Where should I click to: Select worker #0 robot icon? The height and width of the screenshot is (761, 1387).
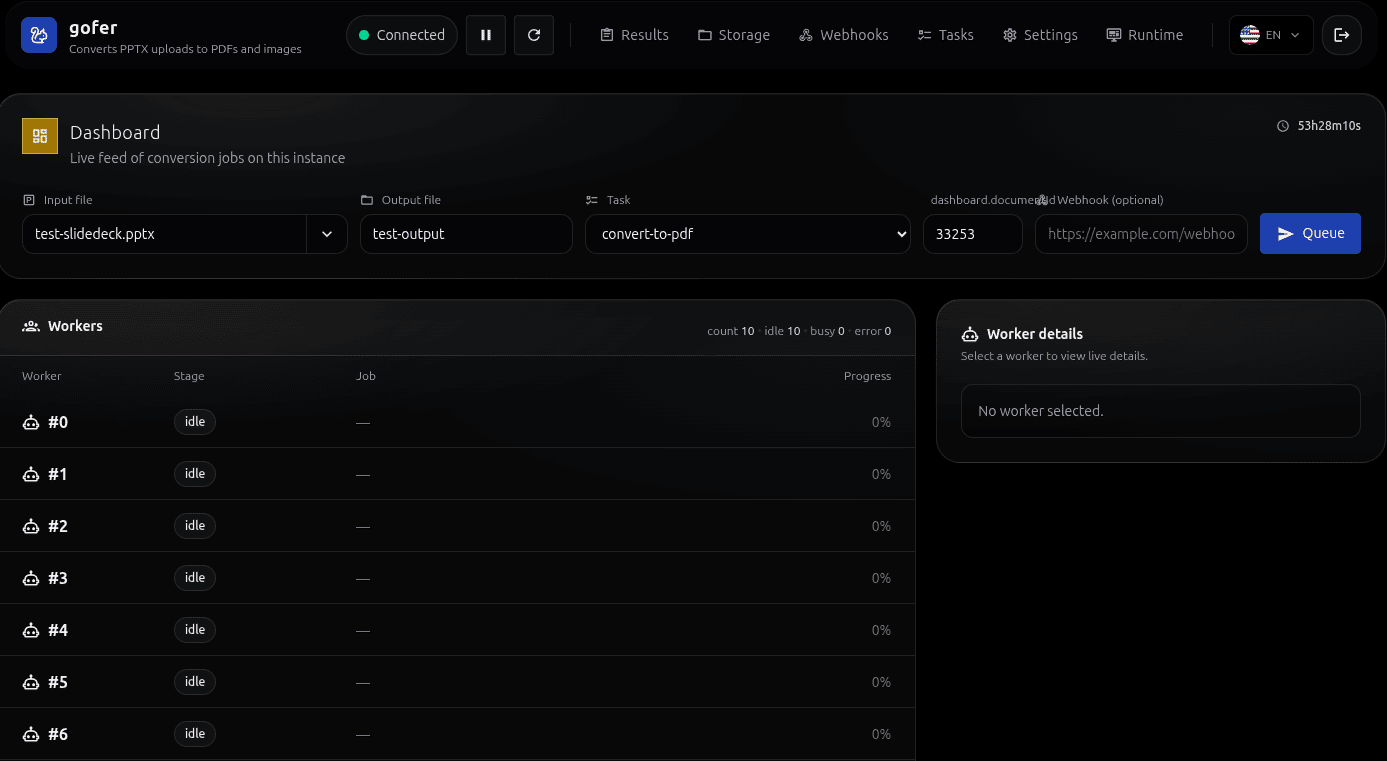31,422
